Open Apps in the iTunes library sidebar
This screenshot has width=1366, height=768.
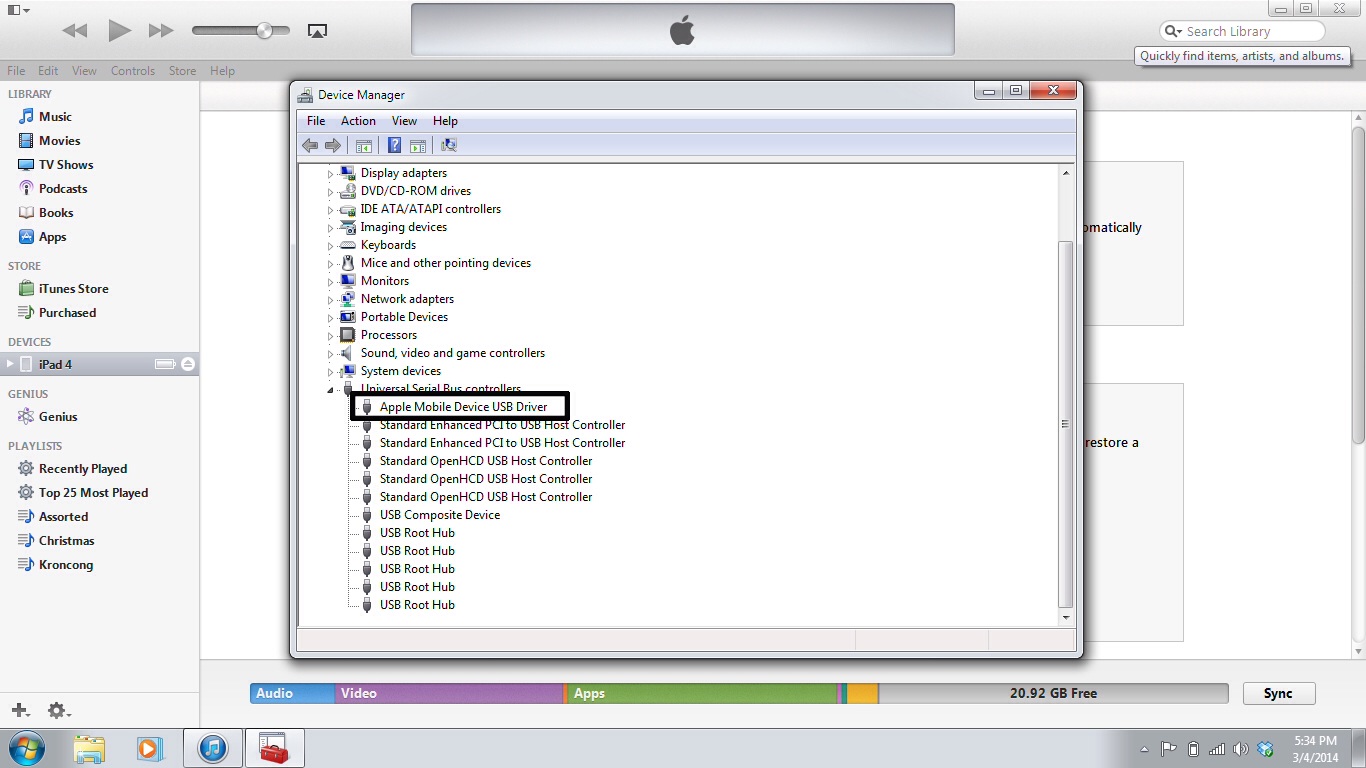pos(52,237)
